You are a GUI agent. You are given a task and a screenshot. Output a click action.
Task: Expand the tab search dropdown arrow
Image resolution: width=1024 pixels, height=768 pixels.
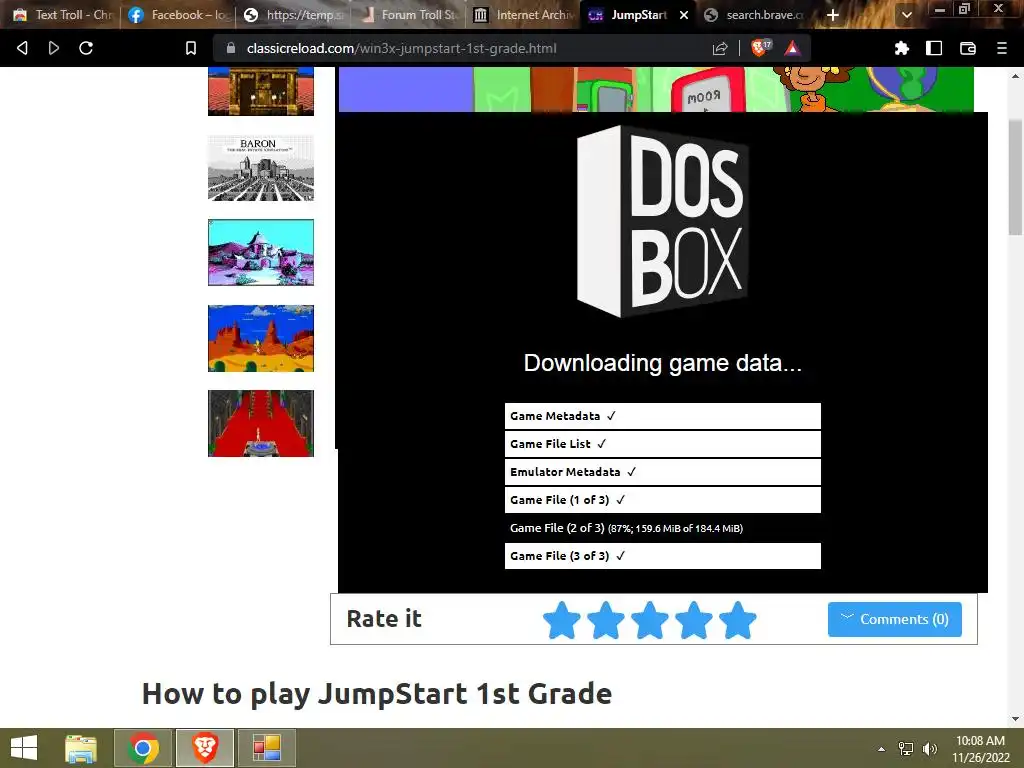coord(906,15)
